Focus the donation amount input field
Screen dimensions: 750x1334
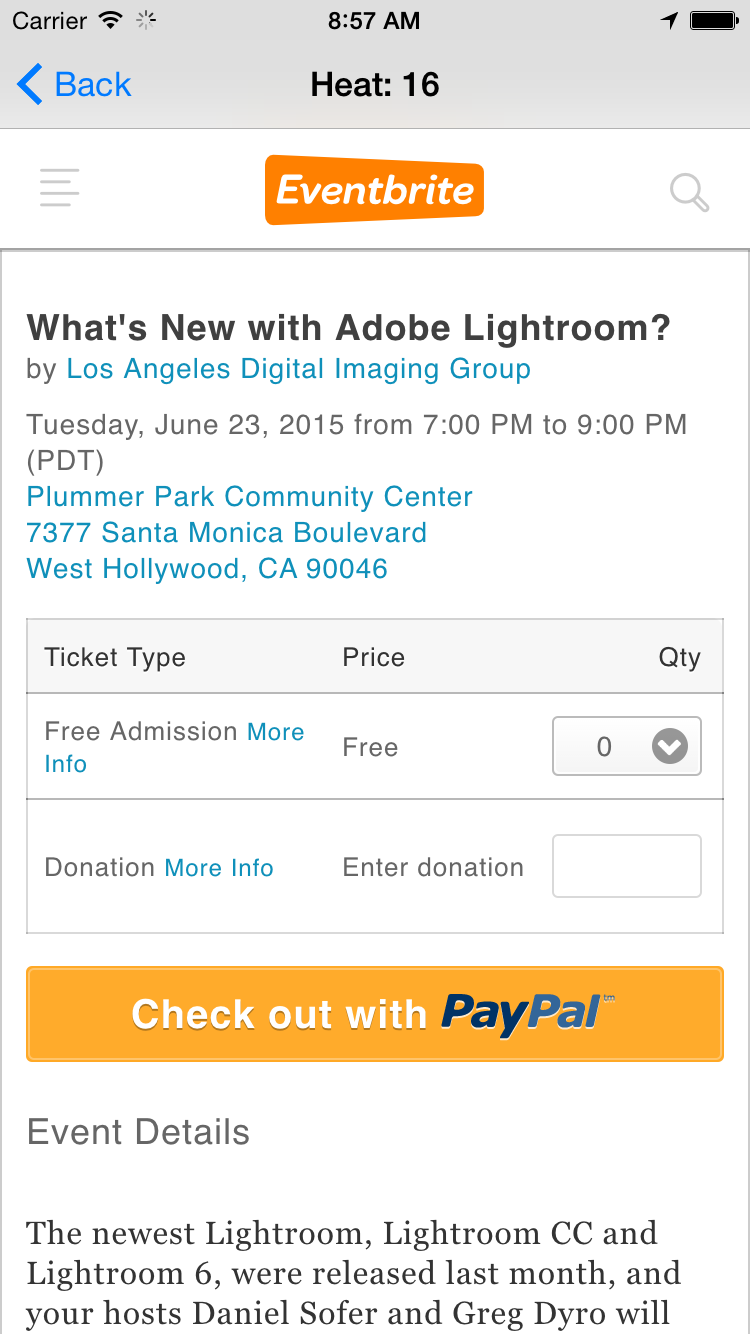[627, 866]
